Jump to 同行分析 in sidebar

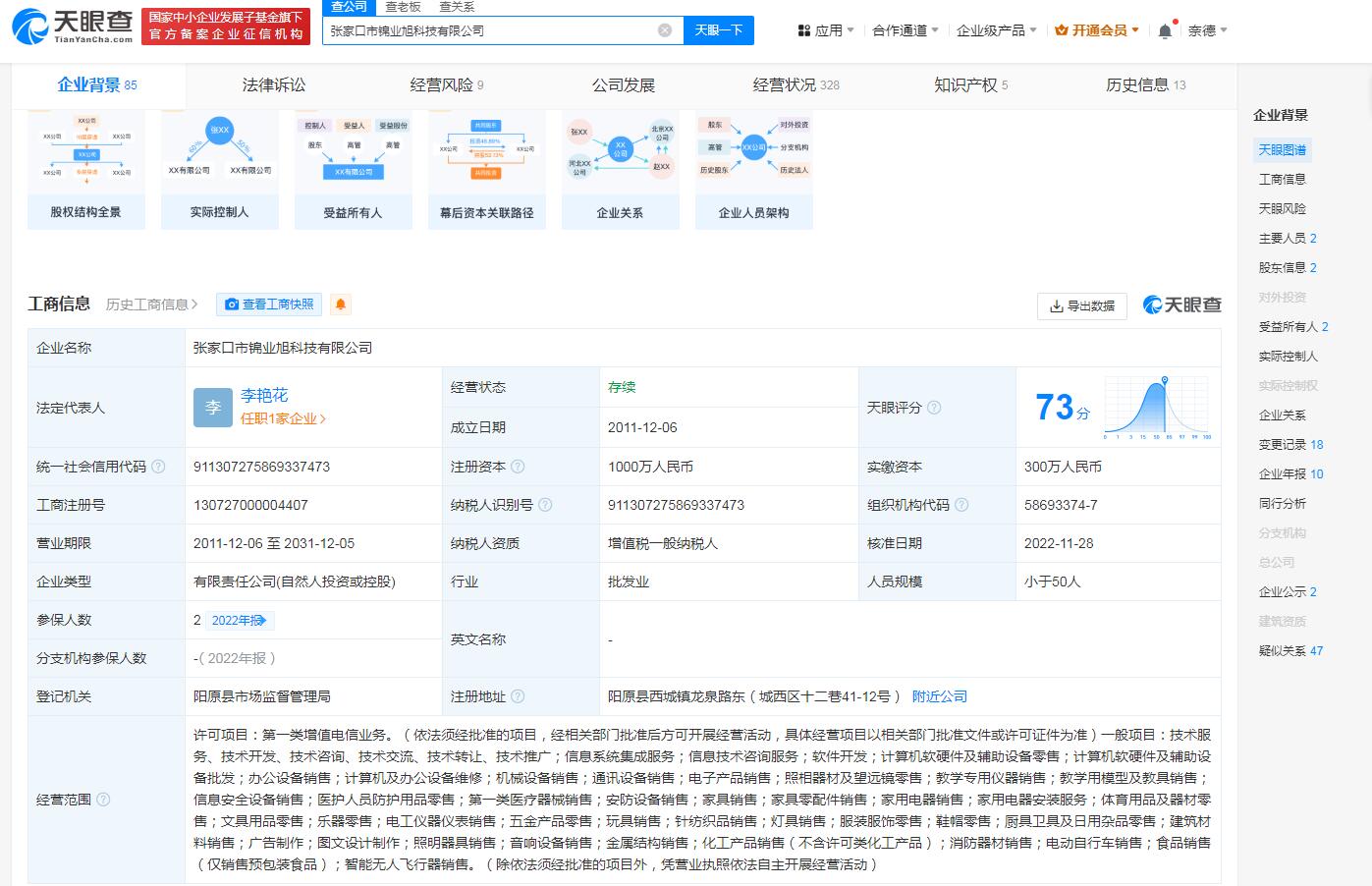[1283, 504]
